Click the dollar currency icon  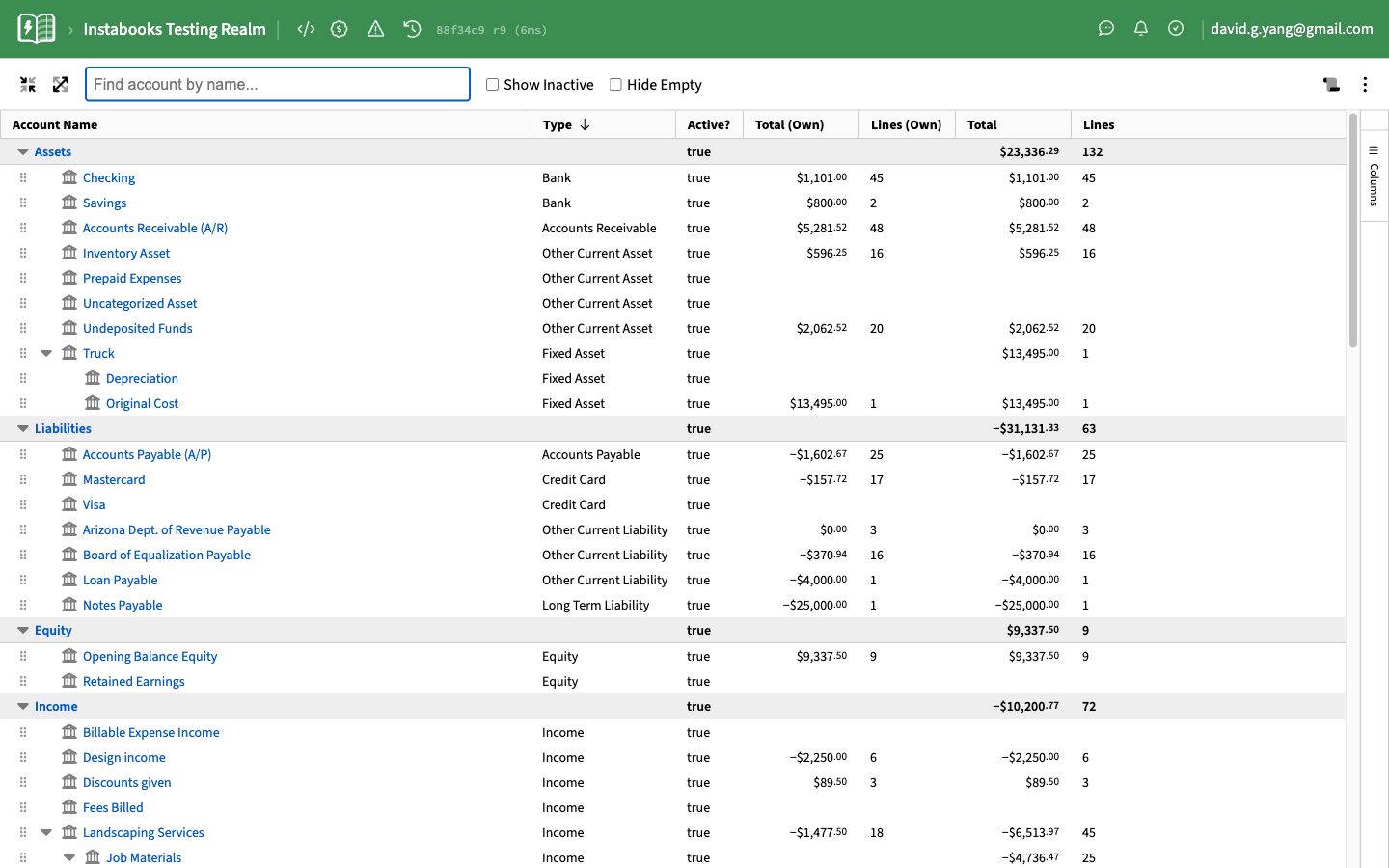coord(339,29)
